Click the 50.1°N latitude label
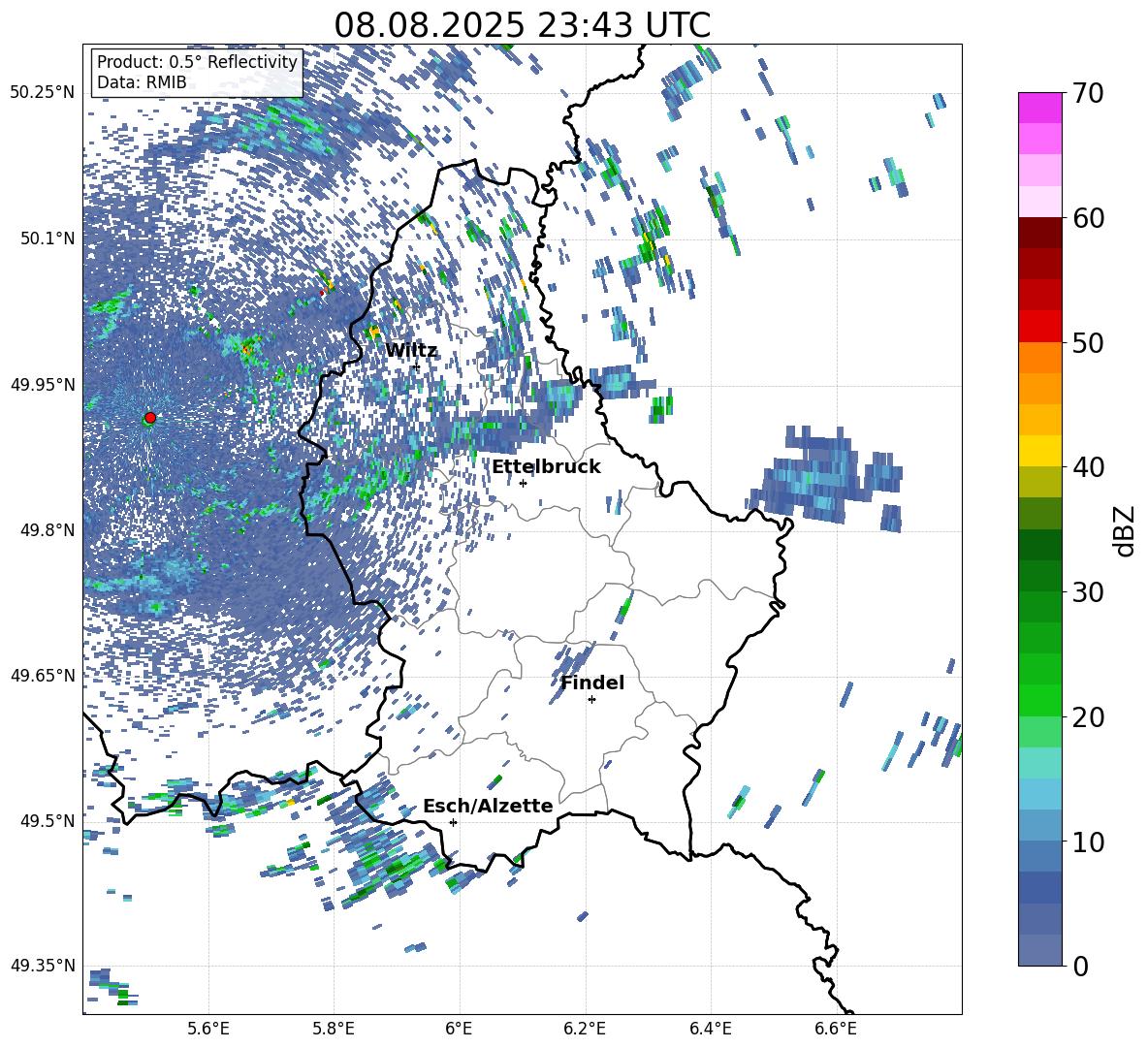 coord(47,238)
